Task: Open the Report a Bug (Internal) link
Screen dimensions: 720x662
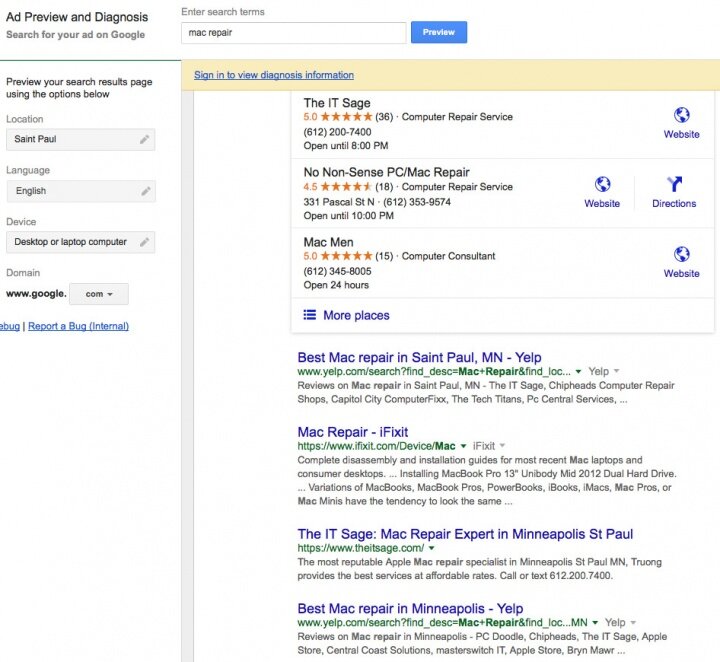Action: pyautogui.click(x=79, y=326)
